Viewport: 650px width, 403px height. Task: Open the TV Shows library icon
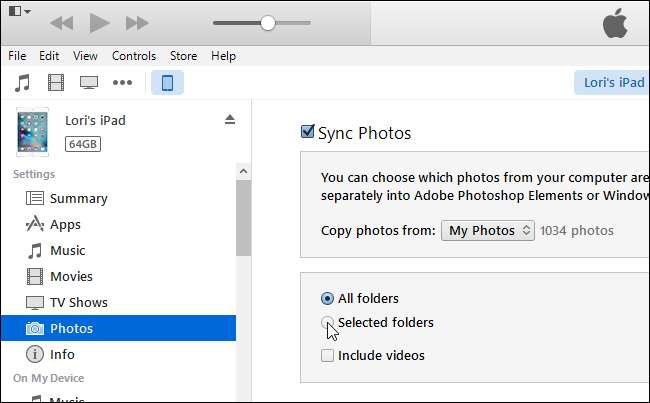point(89,83)
